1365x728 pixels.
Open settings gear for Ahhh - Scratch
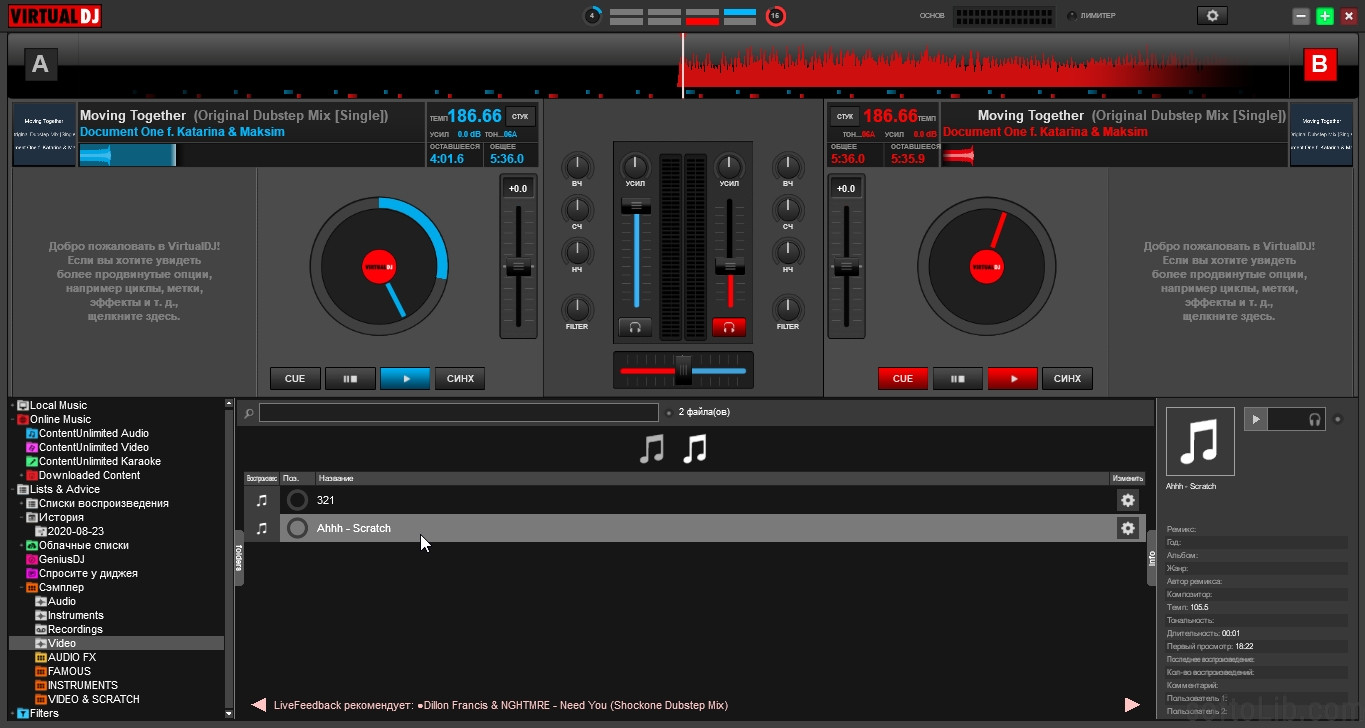[x=1128, y=528]
